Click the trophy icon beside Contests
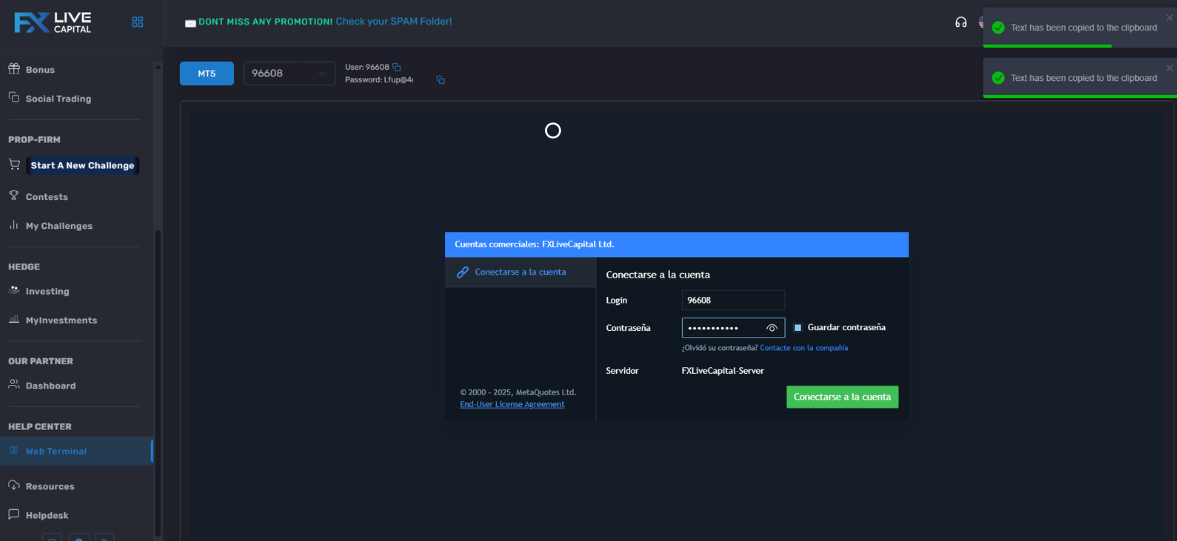 (14, 196)
